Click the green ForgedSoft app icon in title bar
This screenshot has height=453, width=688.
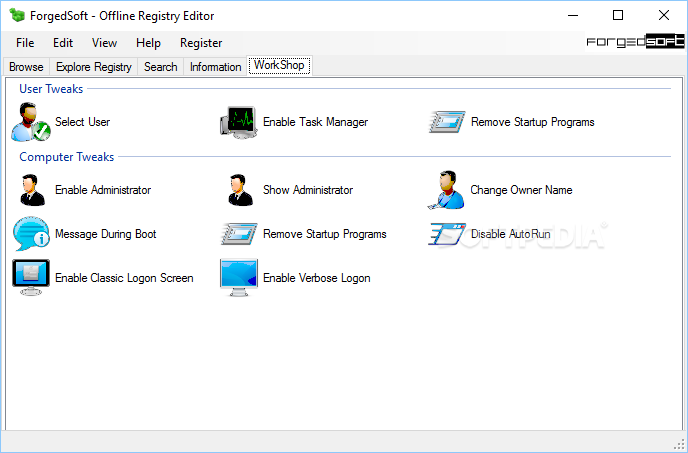(18, 15)
